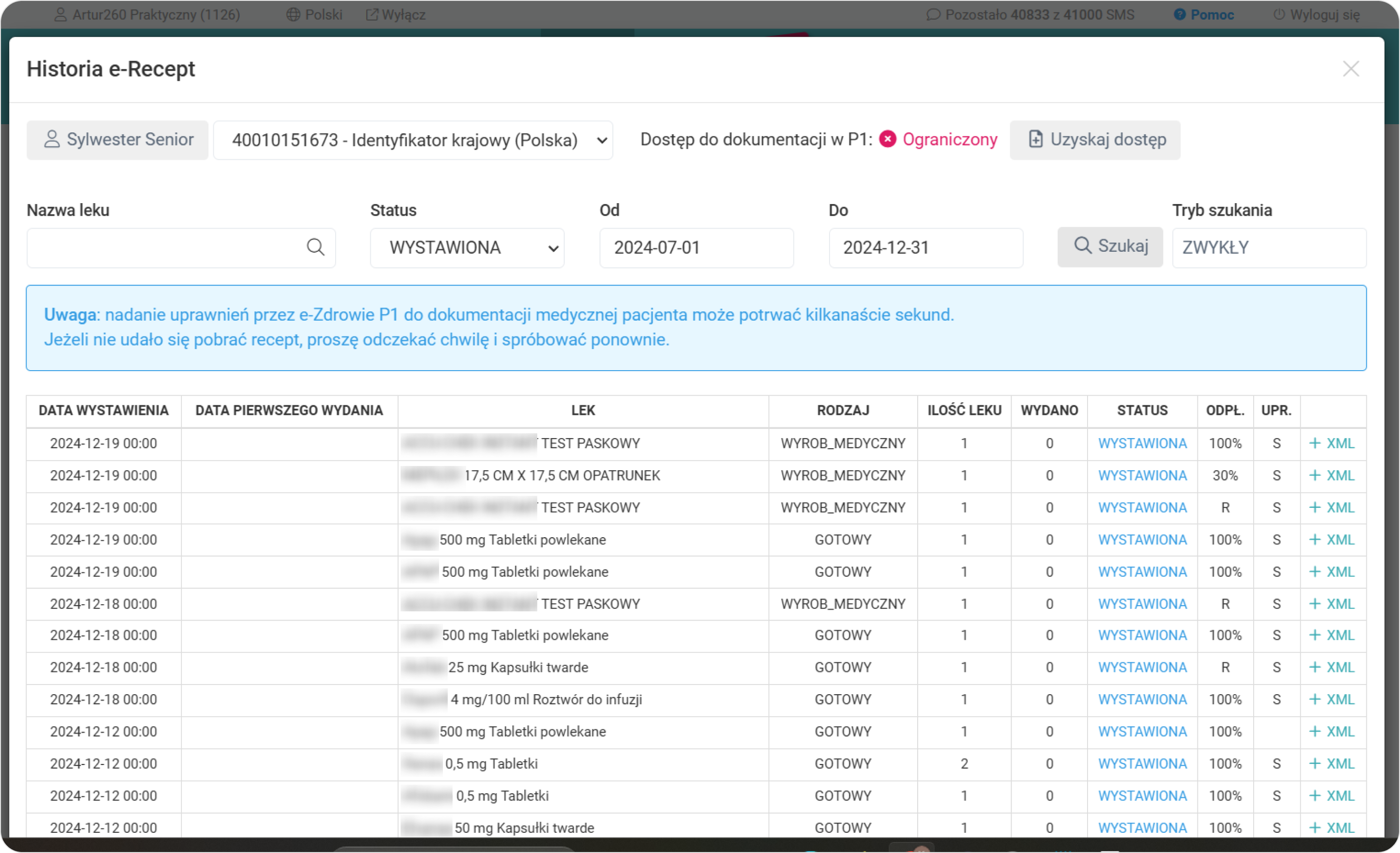Click the globe icon next to Polski
Viewport: 1400px width, 853px height.
tap(293, 15)
